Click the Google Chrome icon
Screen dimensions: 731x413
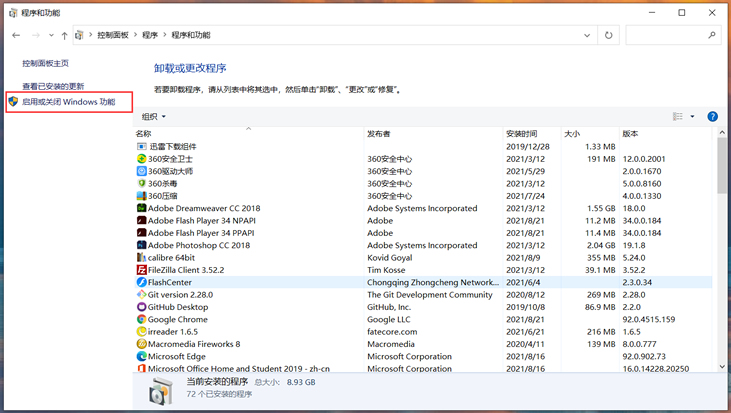pyautogui.click(x=142, y=319)
